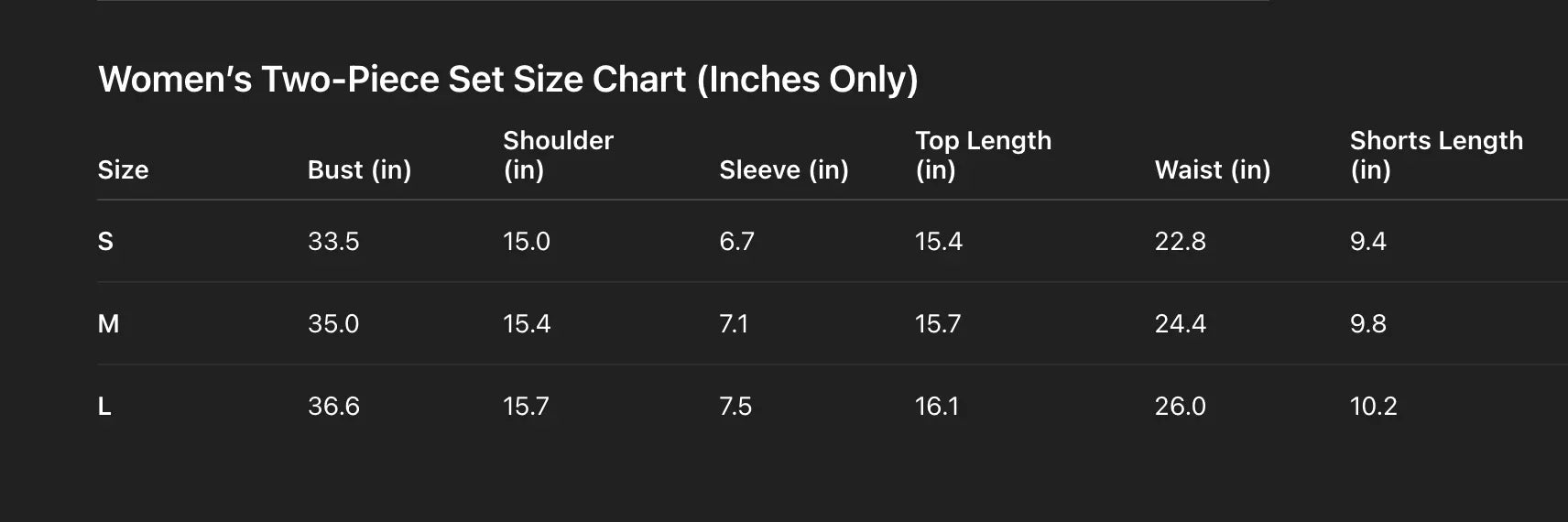
Task: Select the Waist (in) column header
Action: click(x=1212, y=169)
